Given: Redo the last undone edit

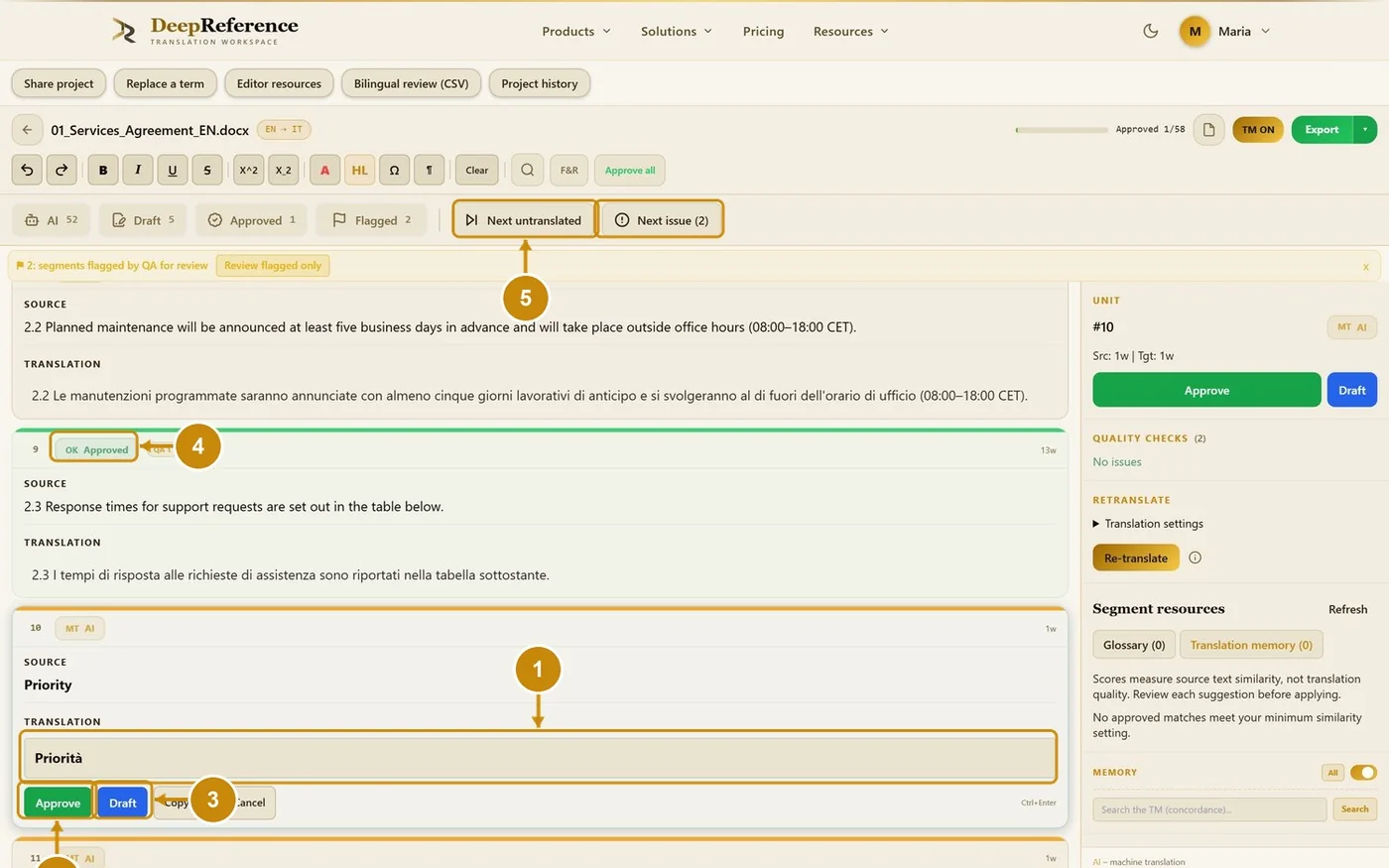Looking at the screenshot, I should [x=62, y=170].
